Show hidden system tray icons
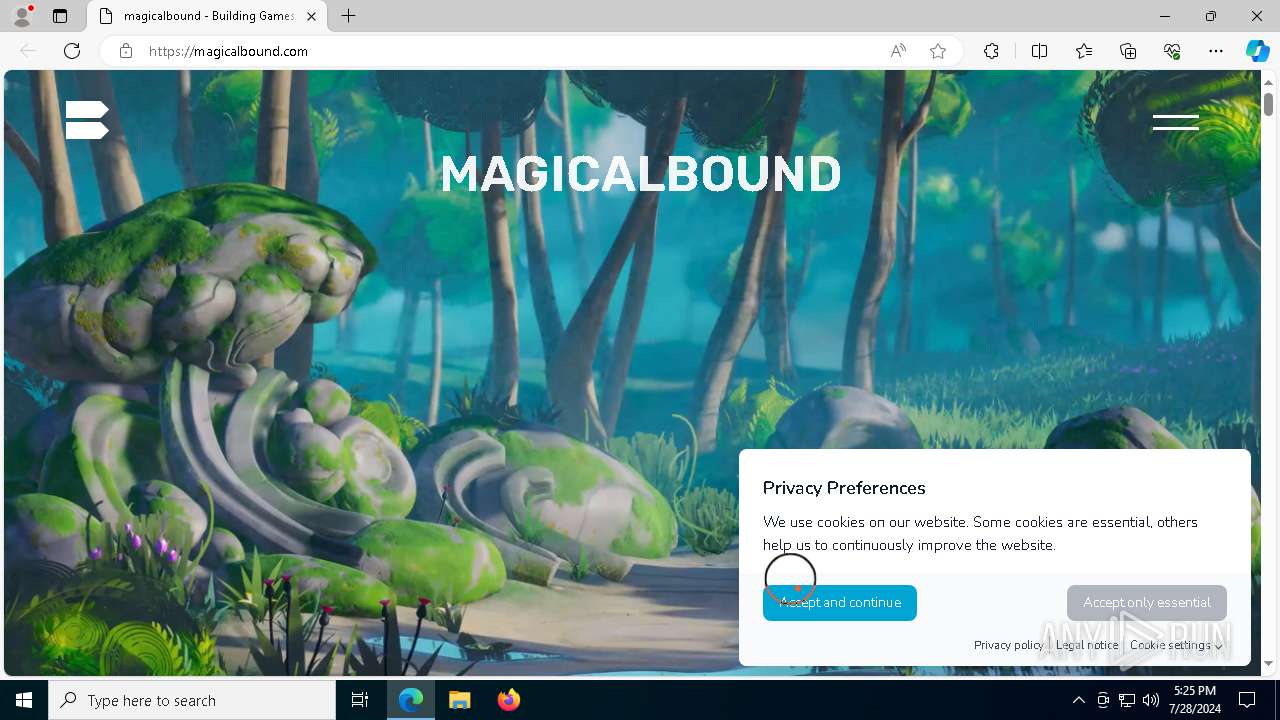This screenshot has height=720, width=1280. tap(1078, 700)
